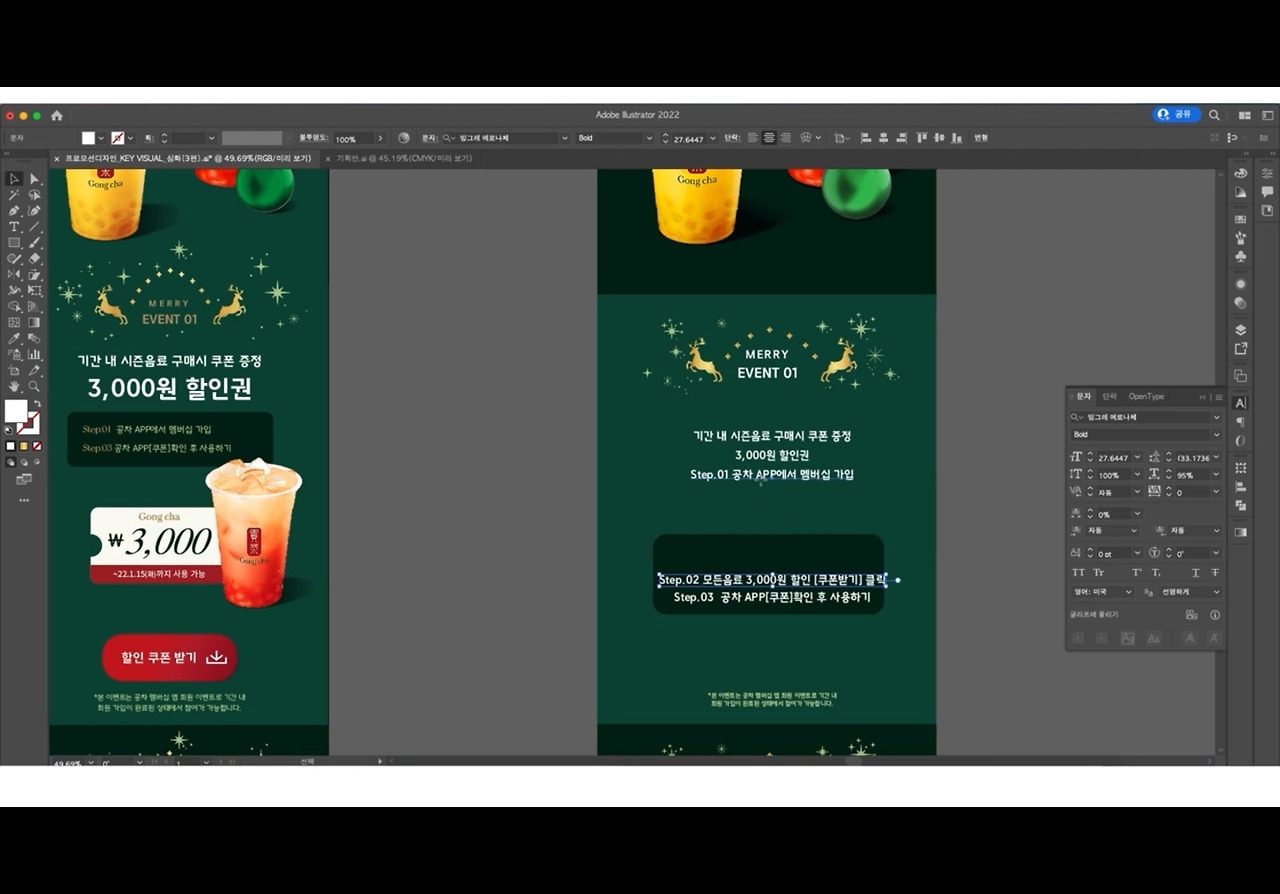Click zoom level field showing 49.69%
This screenshot has height=894, width=1280.
[68, 762]
